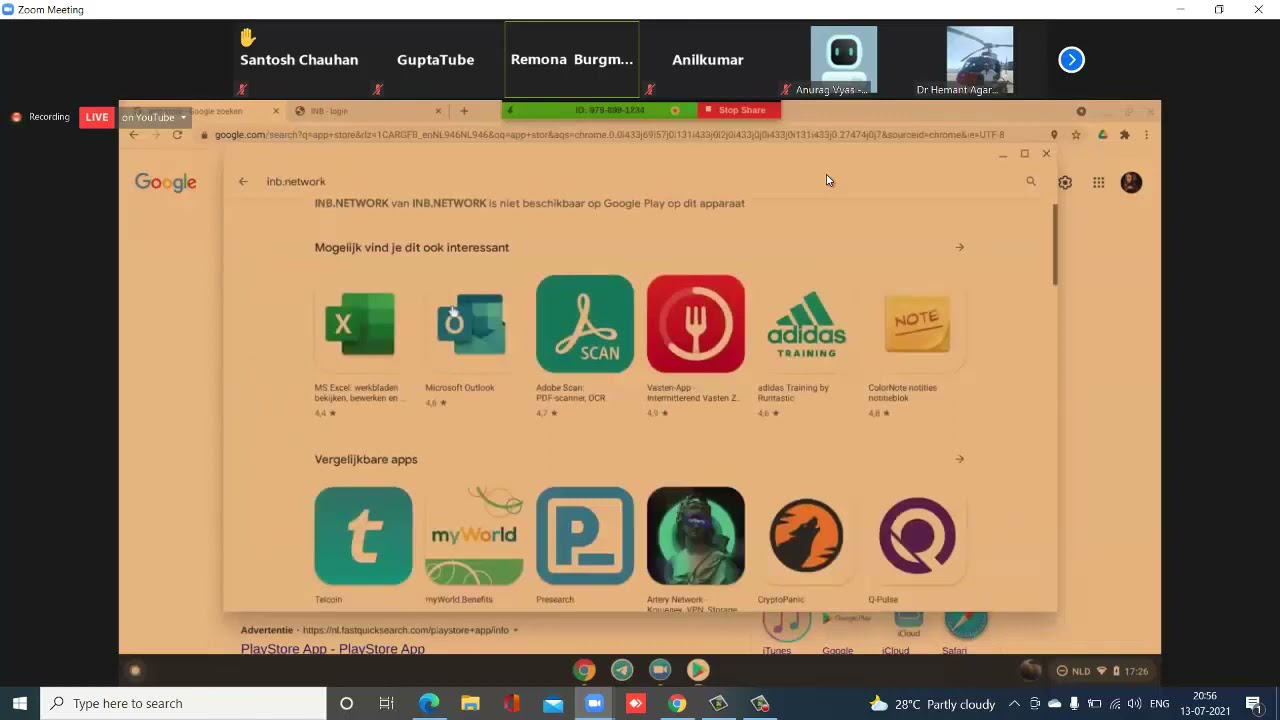Viewport: 1280px width, 720px height.
Task: Select Anilkumar participant tile
Action: pos(708,60)
